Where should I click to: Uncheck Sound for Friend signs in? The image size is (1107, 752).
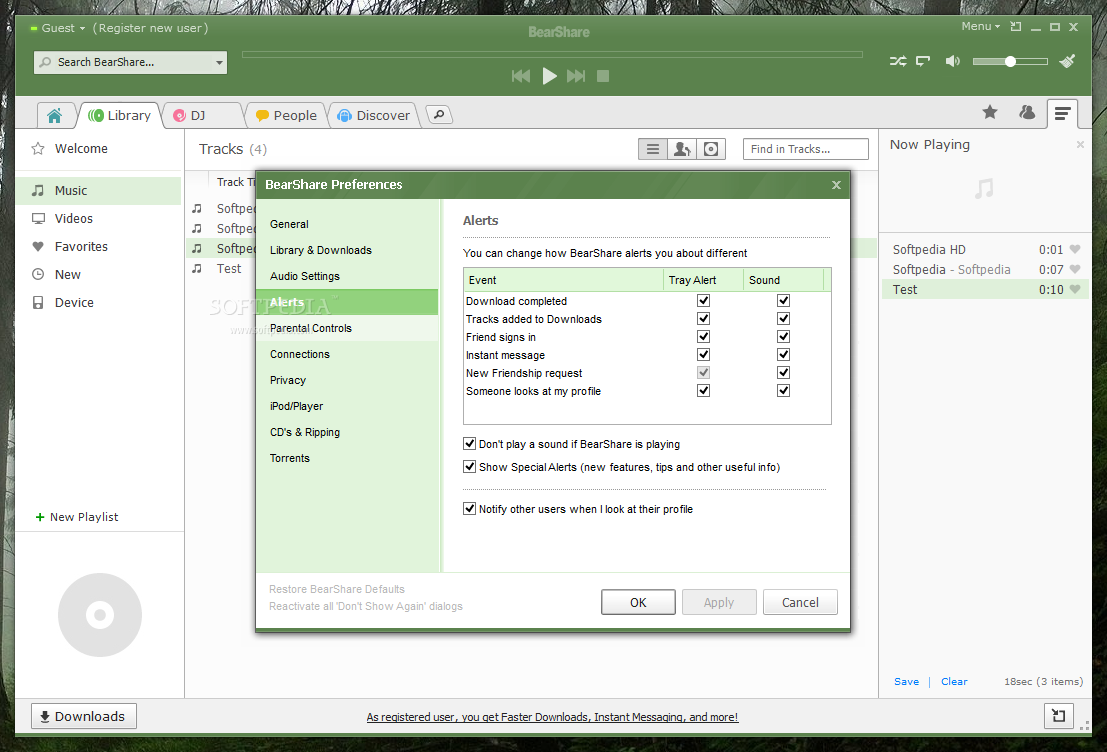(783, 337)
